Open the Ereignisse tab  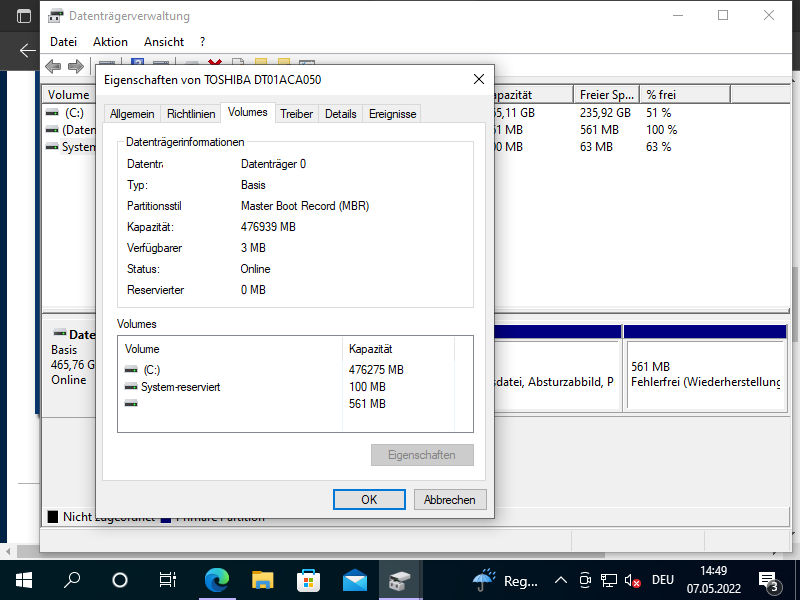[x=392, y=114]
